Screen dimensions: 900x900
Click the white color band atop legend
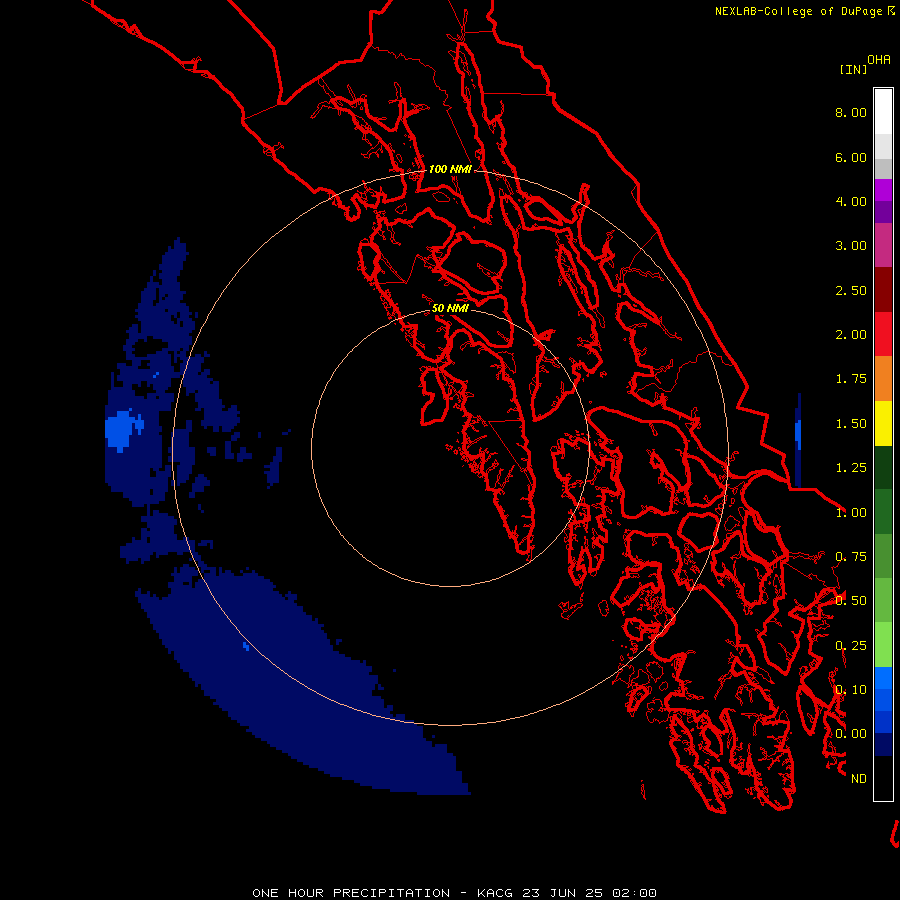click(883, 112)
